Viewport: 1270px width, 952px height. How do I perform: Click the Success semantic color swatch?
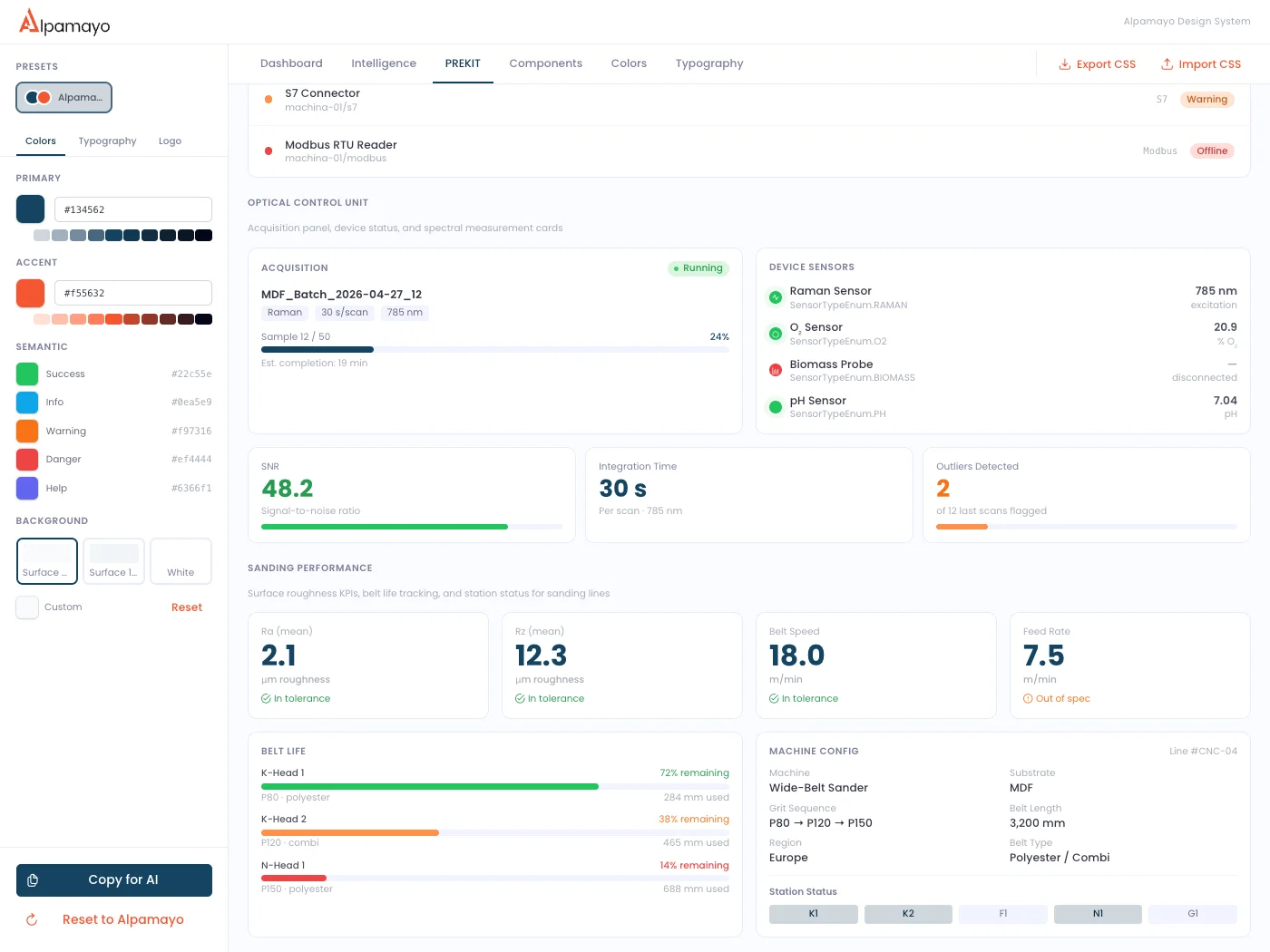click(27, 374)
